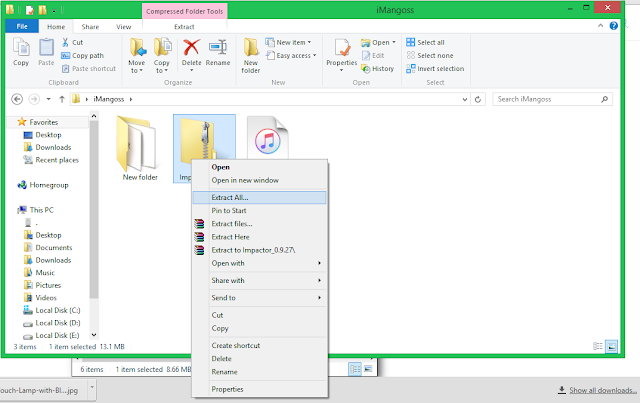640x403 pixels.
Task: Create a New folder from the ribbon
Action: [x=251, y=55]
